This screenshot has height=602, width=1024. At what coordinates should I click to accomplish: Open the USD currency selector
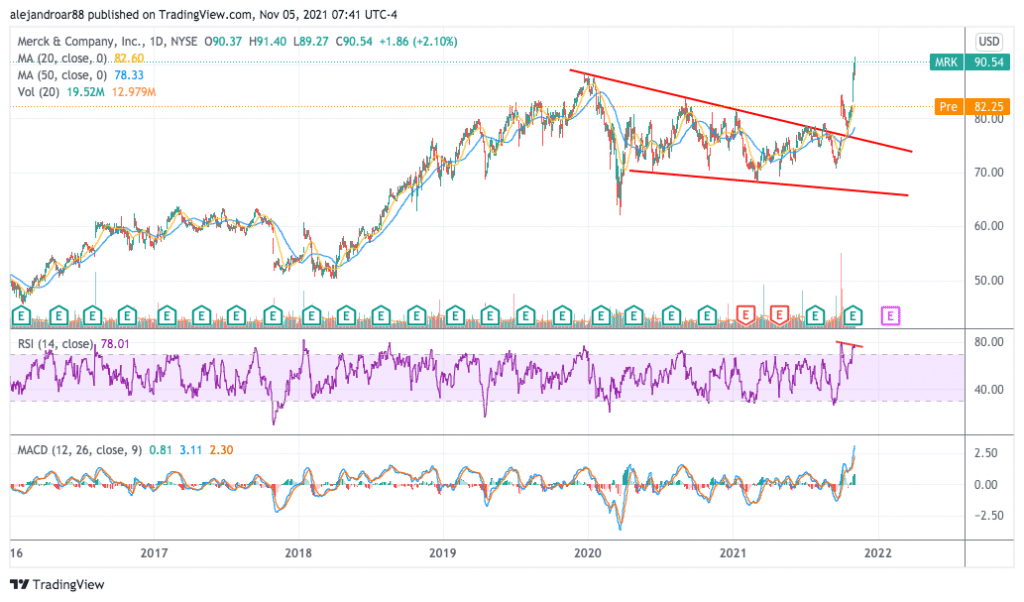(988, 42)
